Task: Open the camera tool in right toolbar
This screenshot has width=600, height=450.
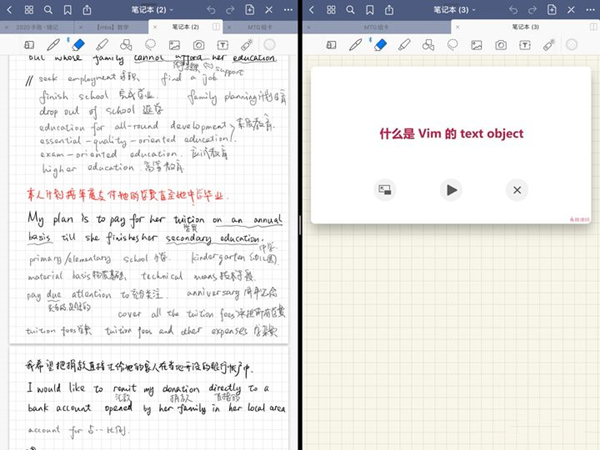Action: (500, 45)
